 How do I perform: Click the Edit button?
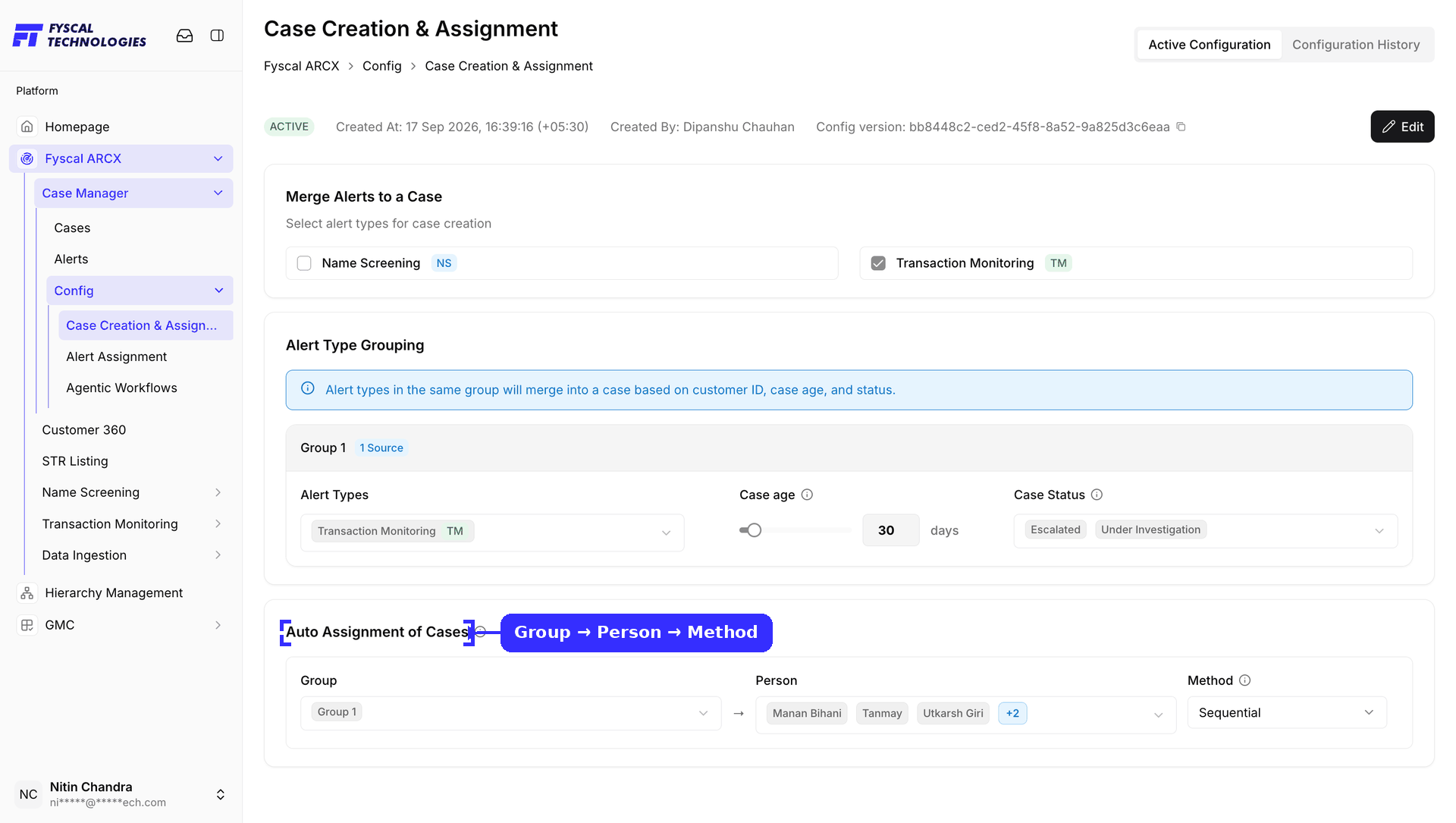coord(1402,127)
